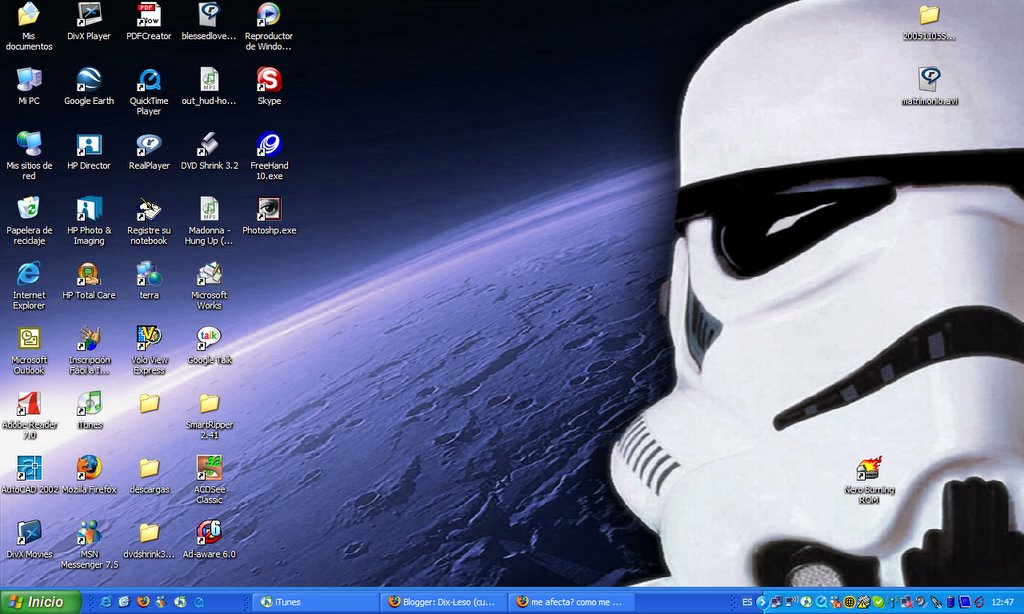Click the Google Earth desktop icon
1024x614 pixels.
89,80
